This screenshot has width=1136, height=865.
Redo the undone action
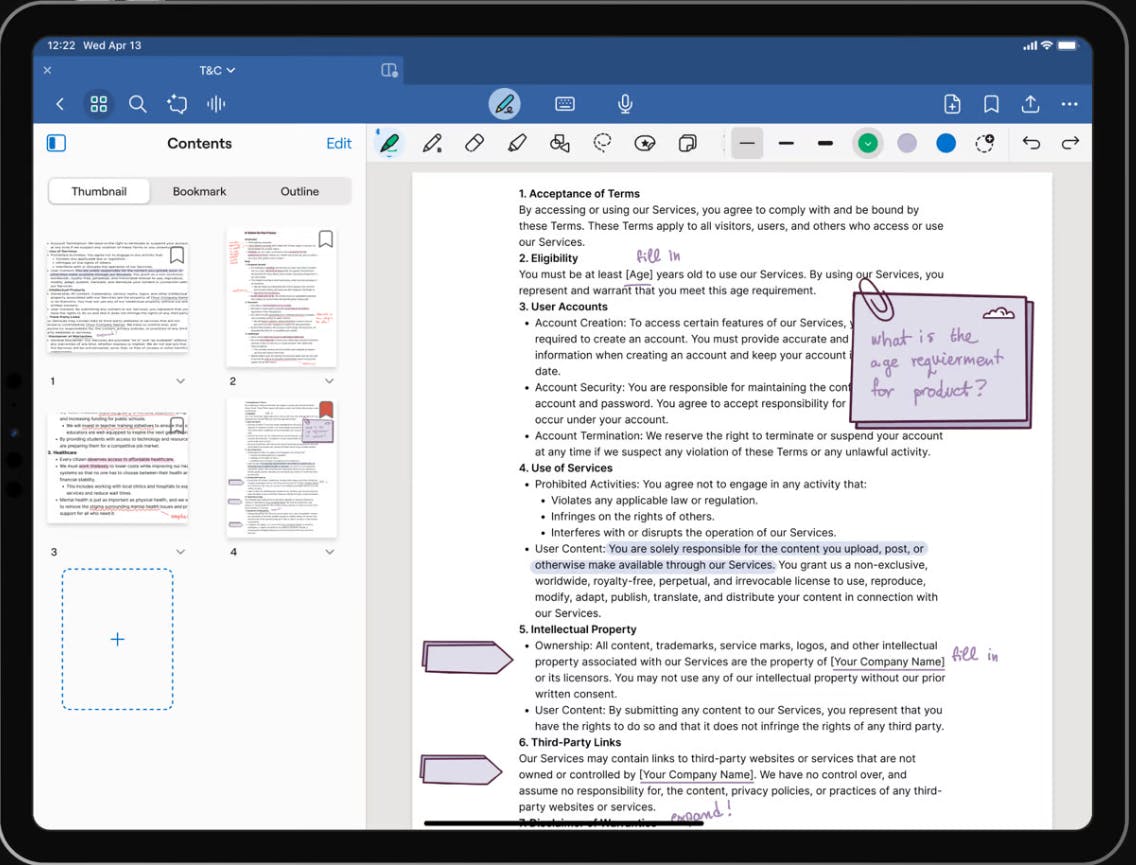coord(1070,143)
